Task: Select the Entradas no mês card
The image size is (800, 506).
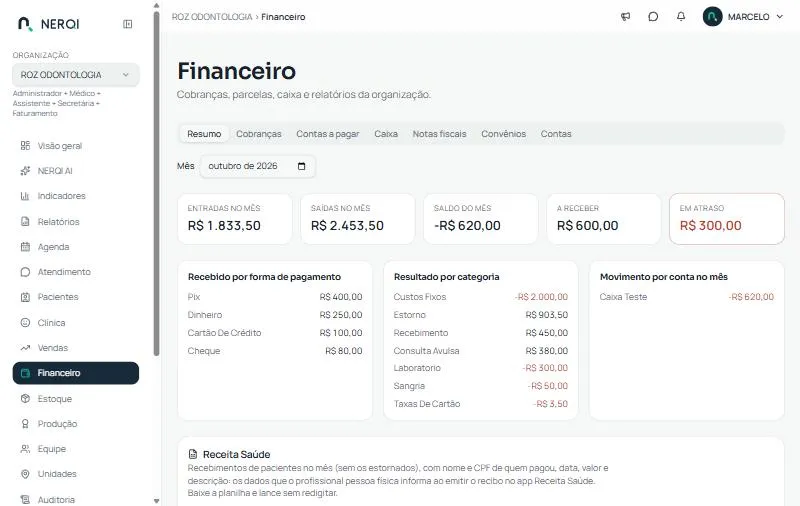Action: click(235, 219)
